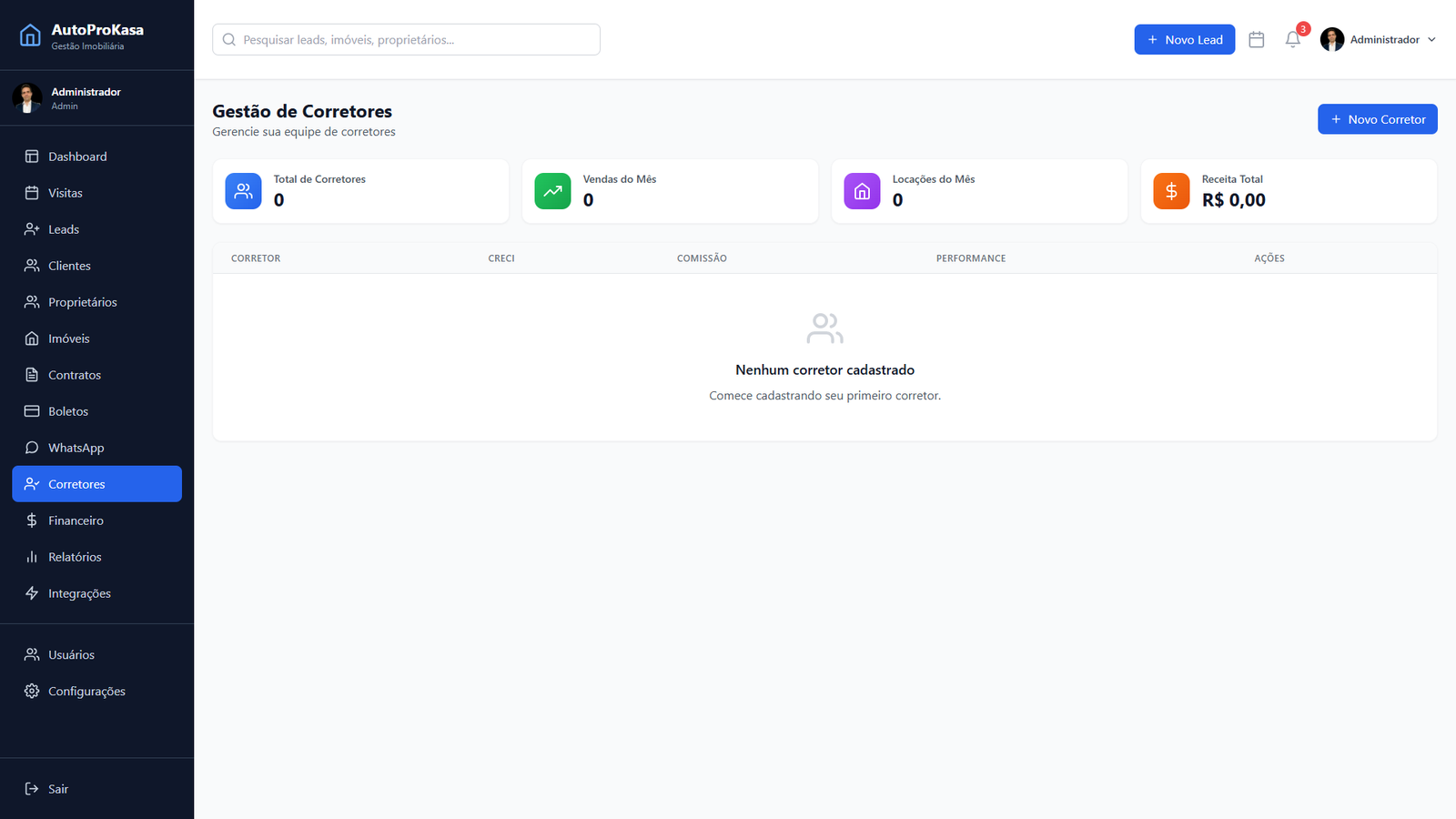Click the Administrador avatar in the sidebar

point(27,98)
